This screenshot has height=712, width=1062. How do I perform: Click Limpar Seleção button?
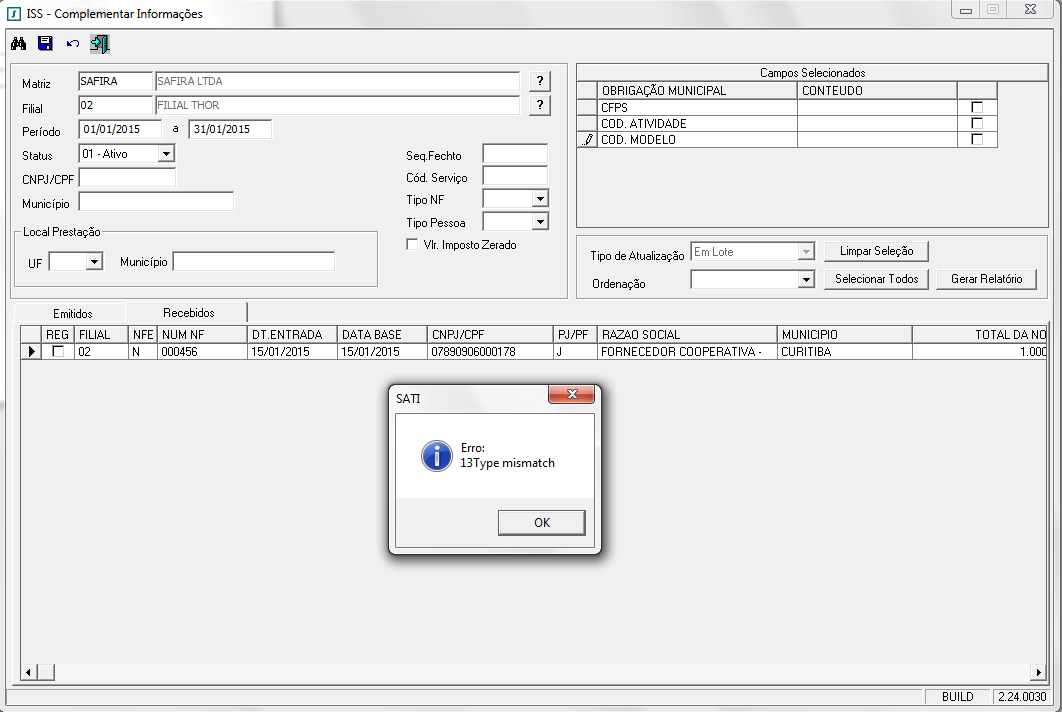click(x=876, y=251)
